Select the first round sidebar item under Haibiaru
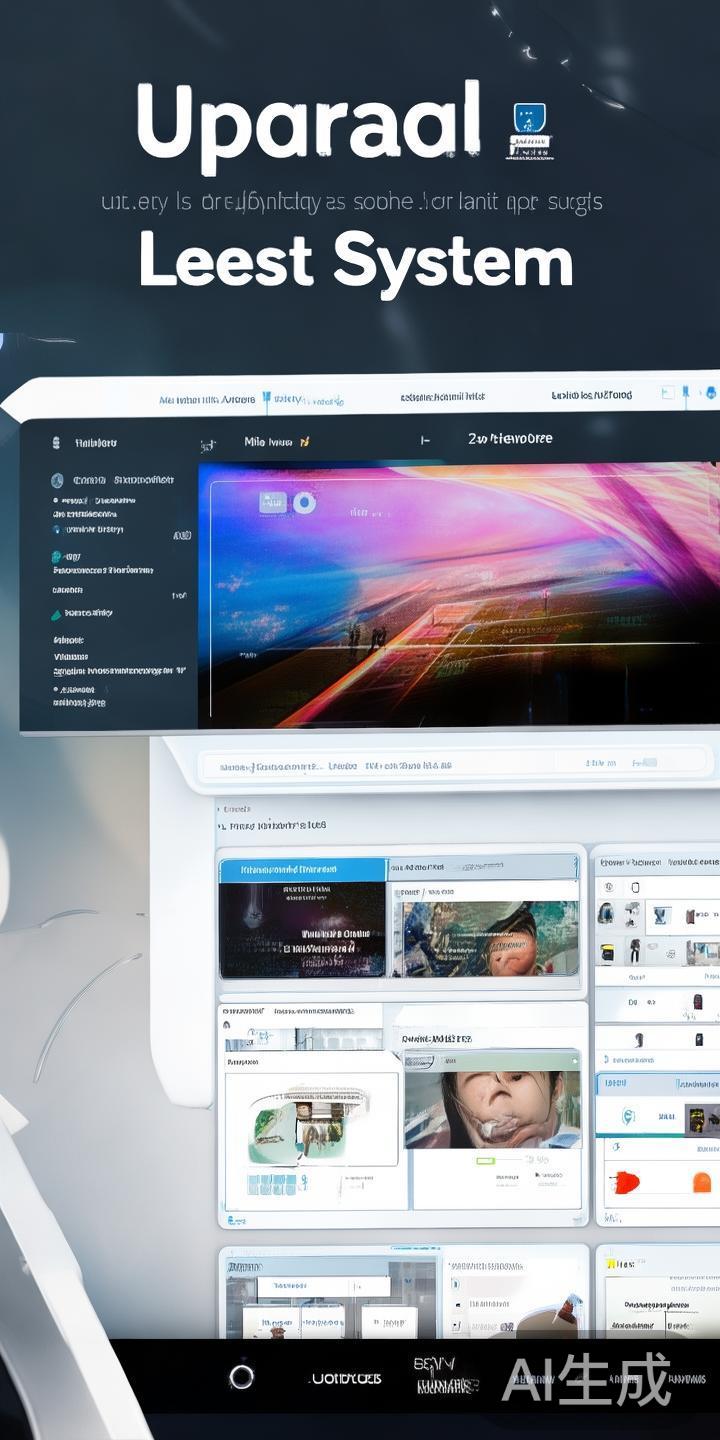 pyautogui.click(x=58, y=480)
